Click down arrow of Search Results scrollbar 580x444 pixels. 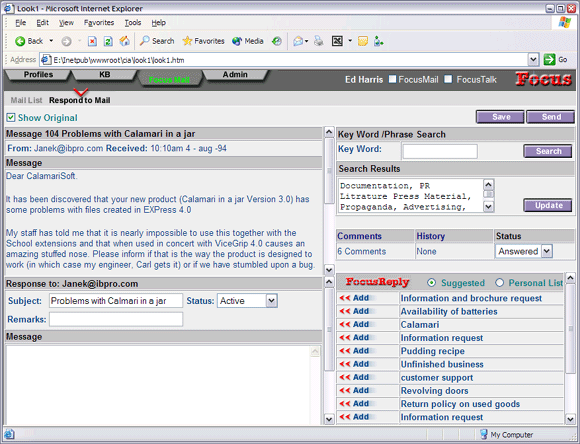point(489,206)
